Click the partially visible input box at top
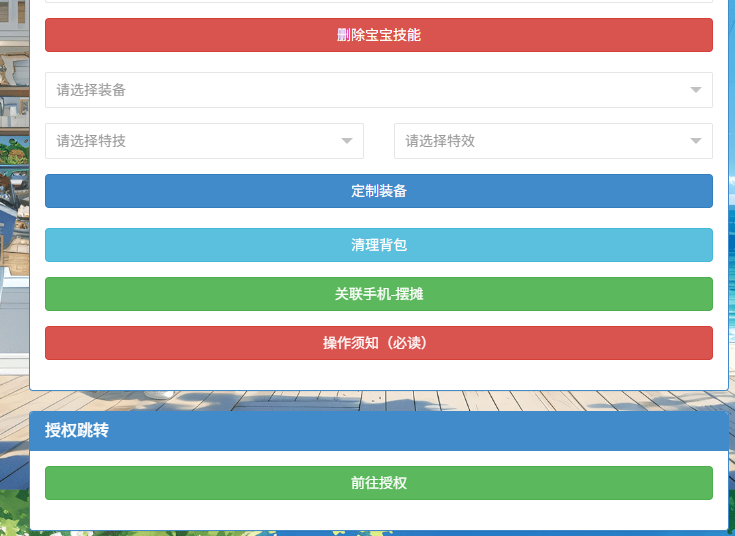735x536 pixels. coord(378,1)
